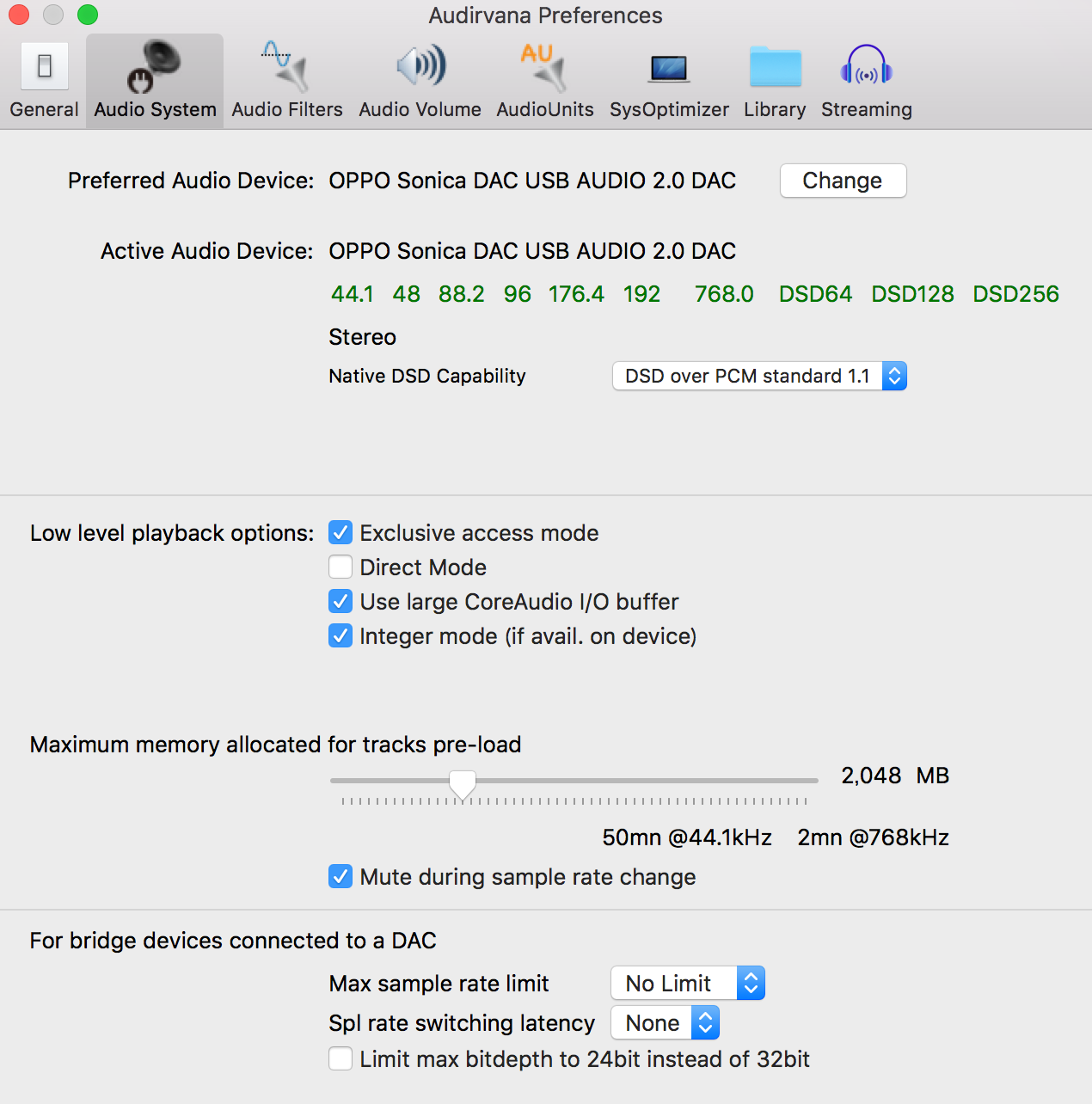The height and width of the screenshot is (1104, 1092).
Task: Open Audio Volume speaker icon
Action: pos(420,66)
